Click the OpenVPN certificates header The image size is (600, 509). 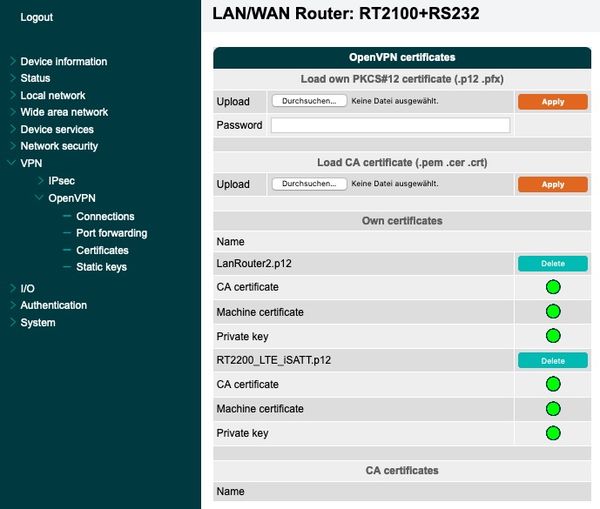coord(402,57)
